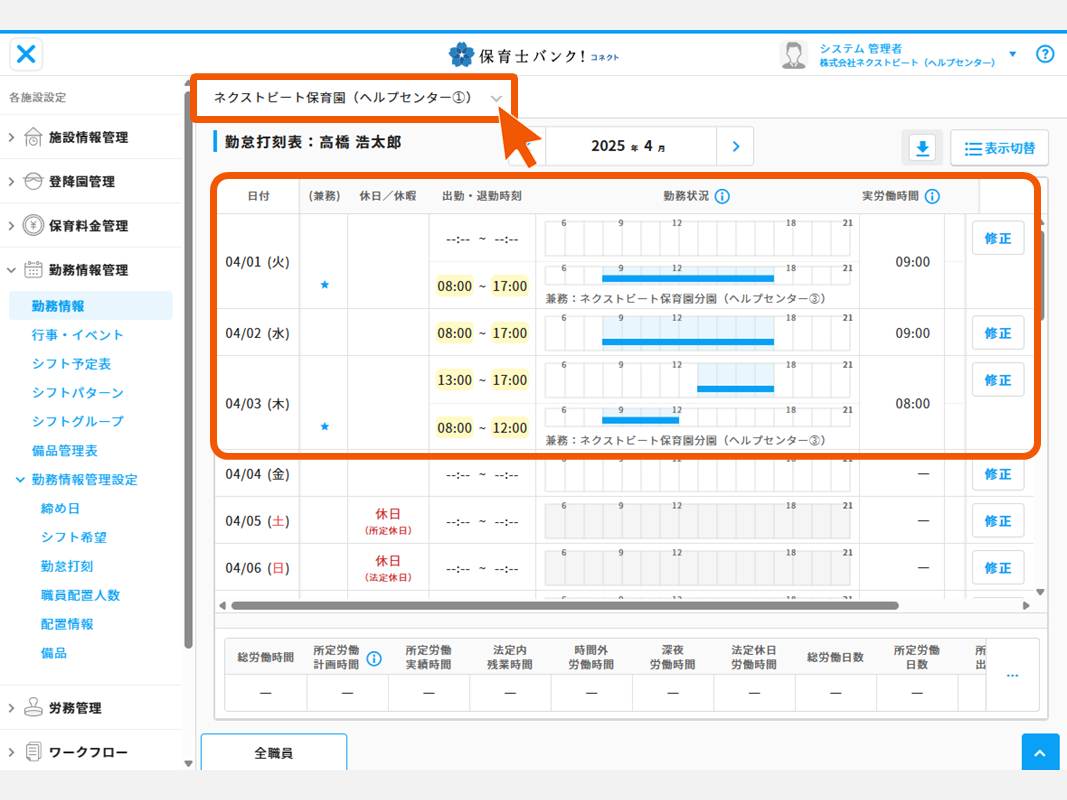Image resolution: width=1067 pixels, height=800 pixels.
Task: Click 修正 button for 04/01 row
Action: 997,238
